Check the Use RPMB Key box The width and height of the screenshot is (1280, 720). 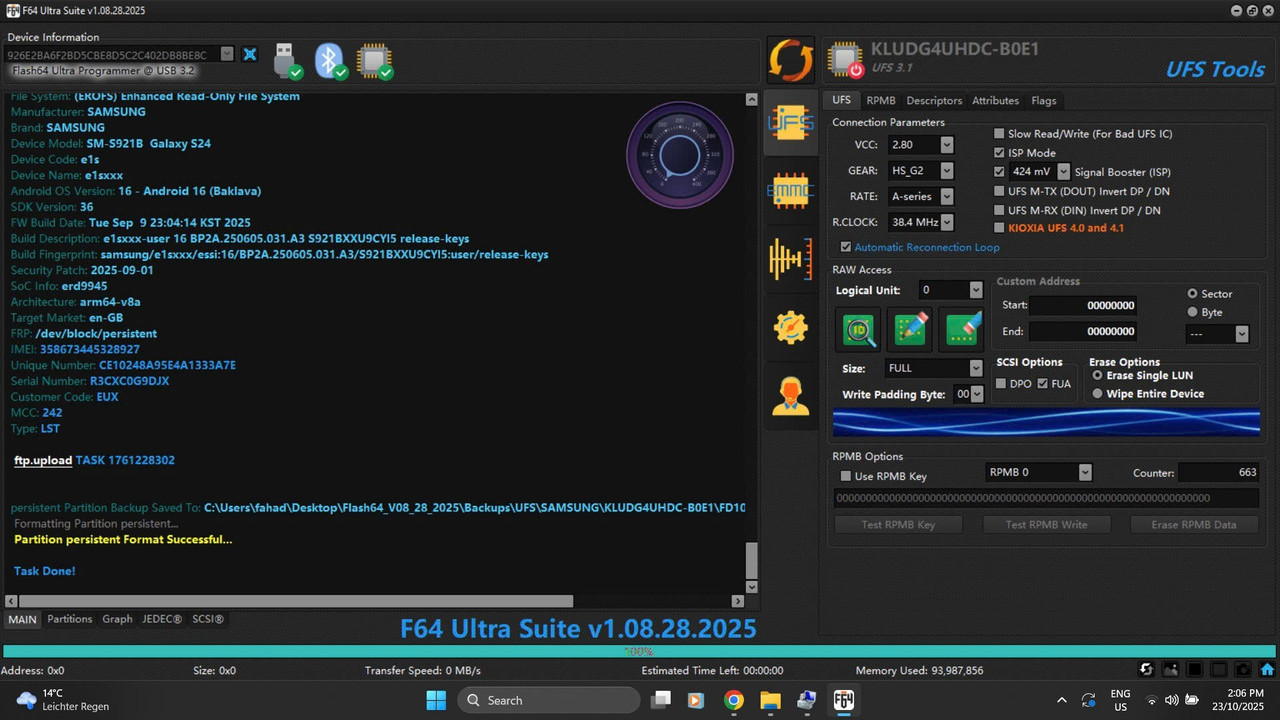coord(846,476)
